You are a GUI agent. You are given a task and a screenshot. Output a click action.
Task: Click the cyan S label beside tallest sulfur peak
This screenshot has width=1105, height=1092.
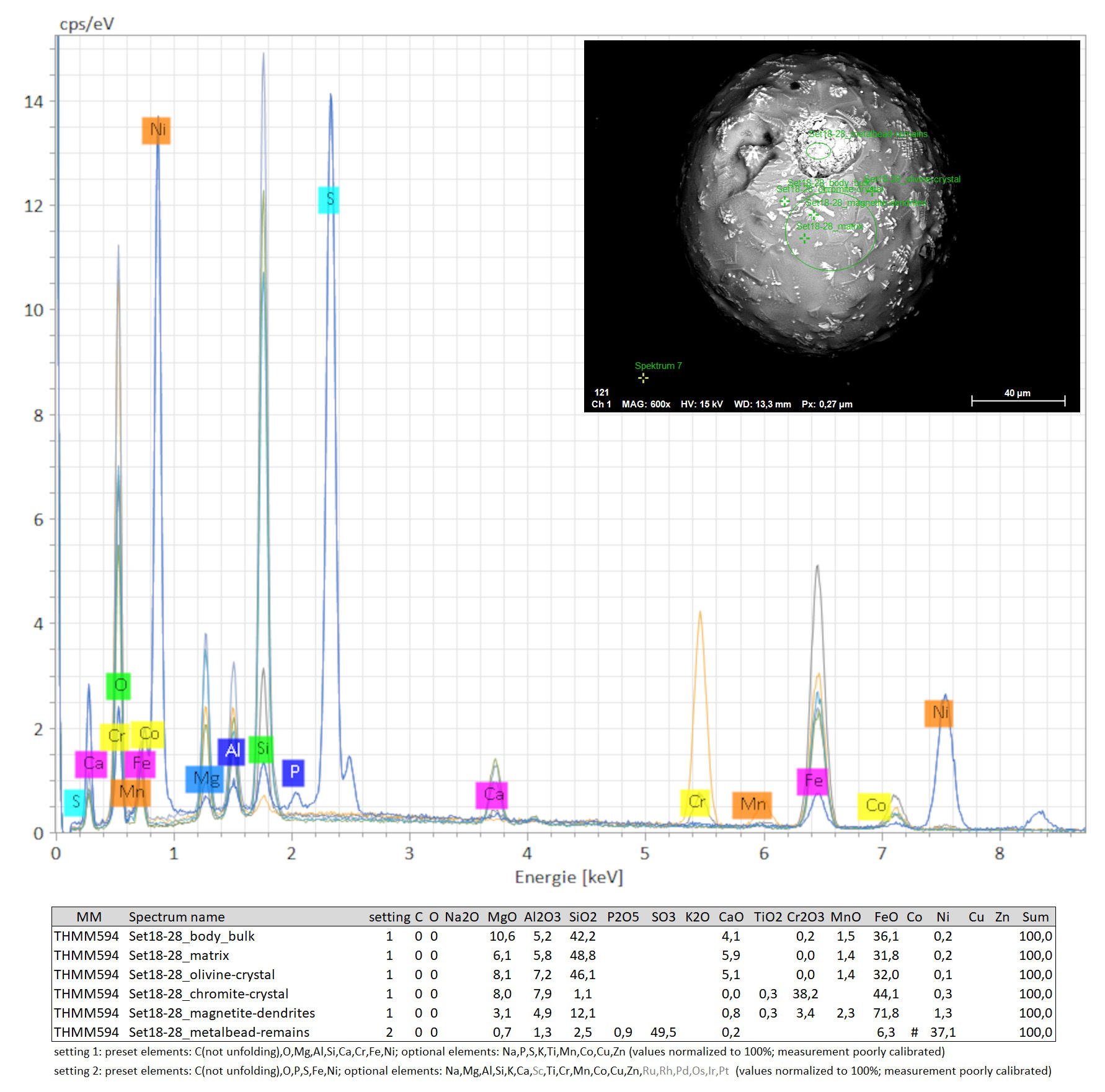[x=329, y=200]
